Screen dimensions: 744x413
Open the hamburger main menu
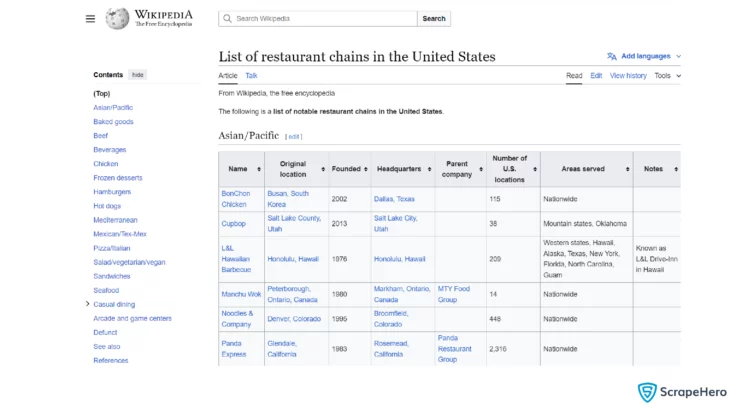(x=90, y=19)
